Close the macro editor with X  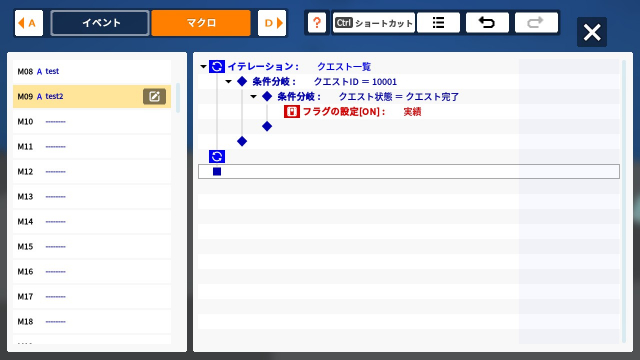[x=592, y=32]
